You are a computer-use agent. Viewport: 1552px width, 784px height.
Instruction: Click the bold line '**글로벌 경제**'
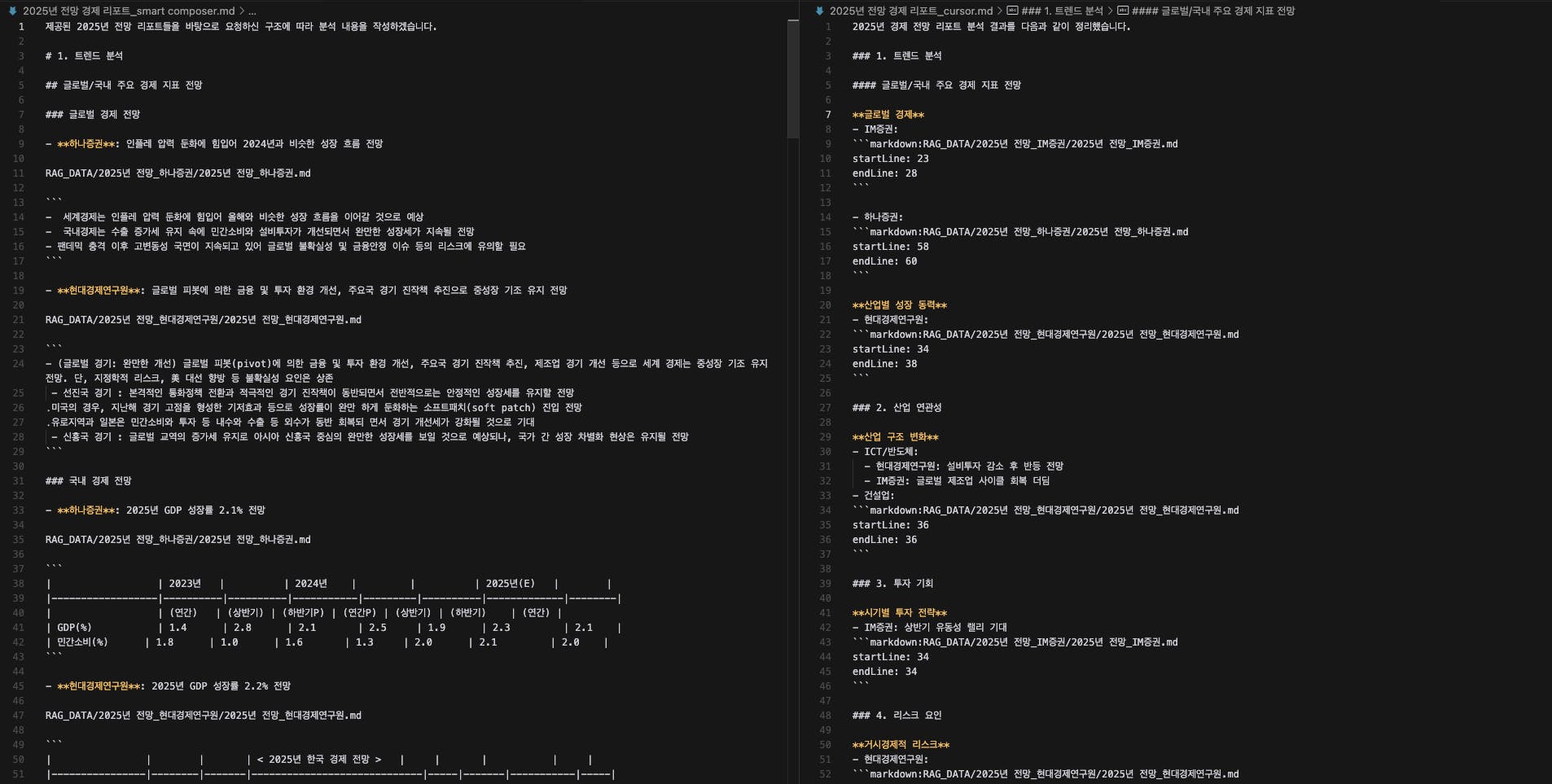888,115
